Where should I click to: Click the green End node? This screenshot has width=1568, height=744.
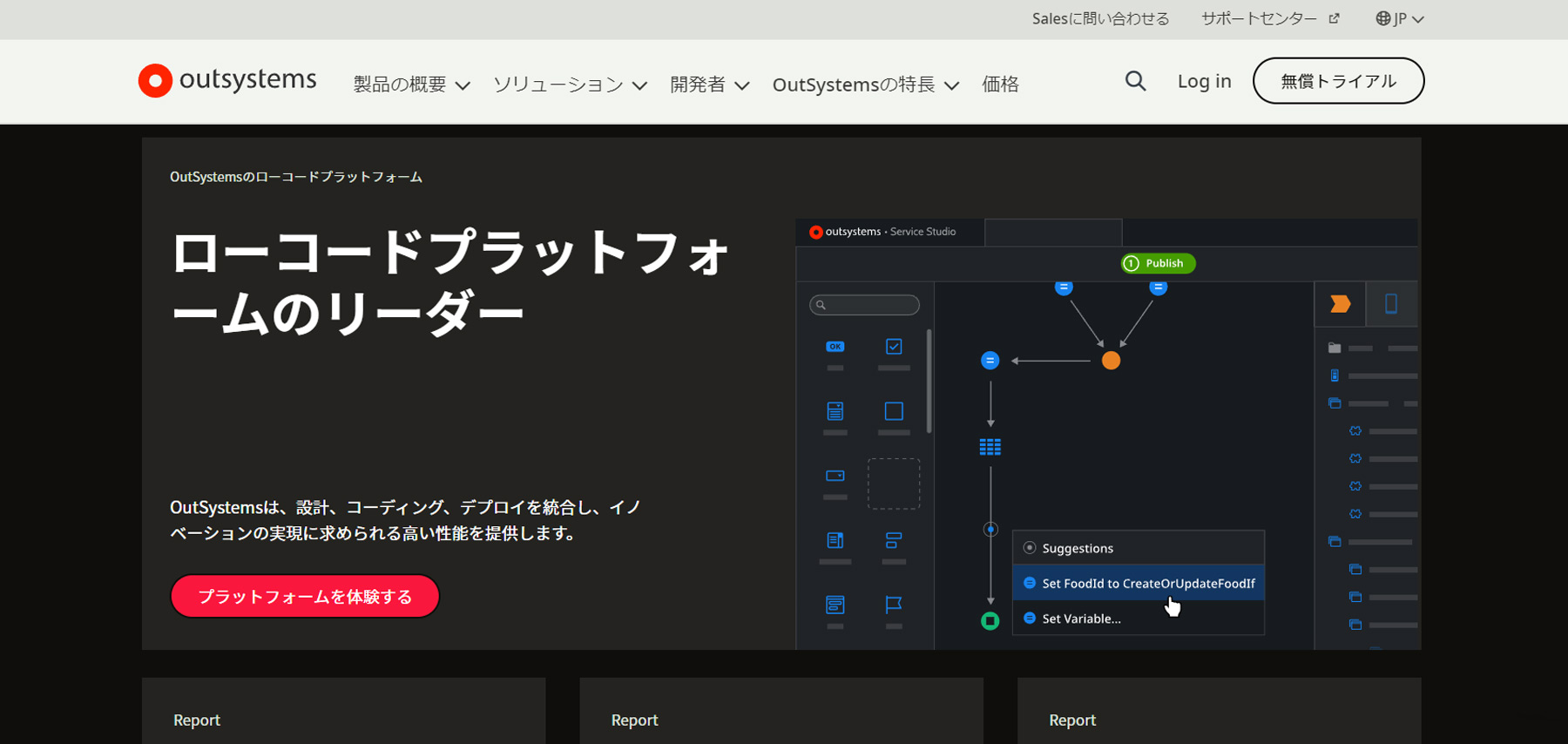click(x=990, y=621)
